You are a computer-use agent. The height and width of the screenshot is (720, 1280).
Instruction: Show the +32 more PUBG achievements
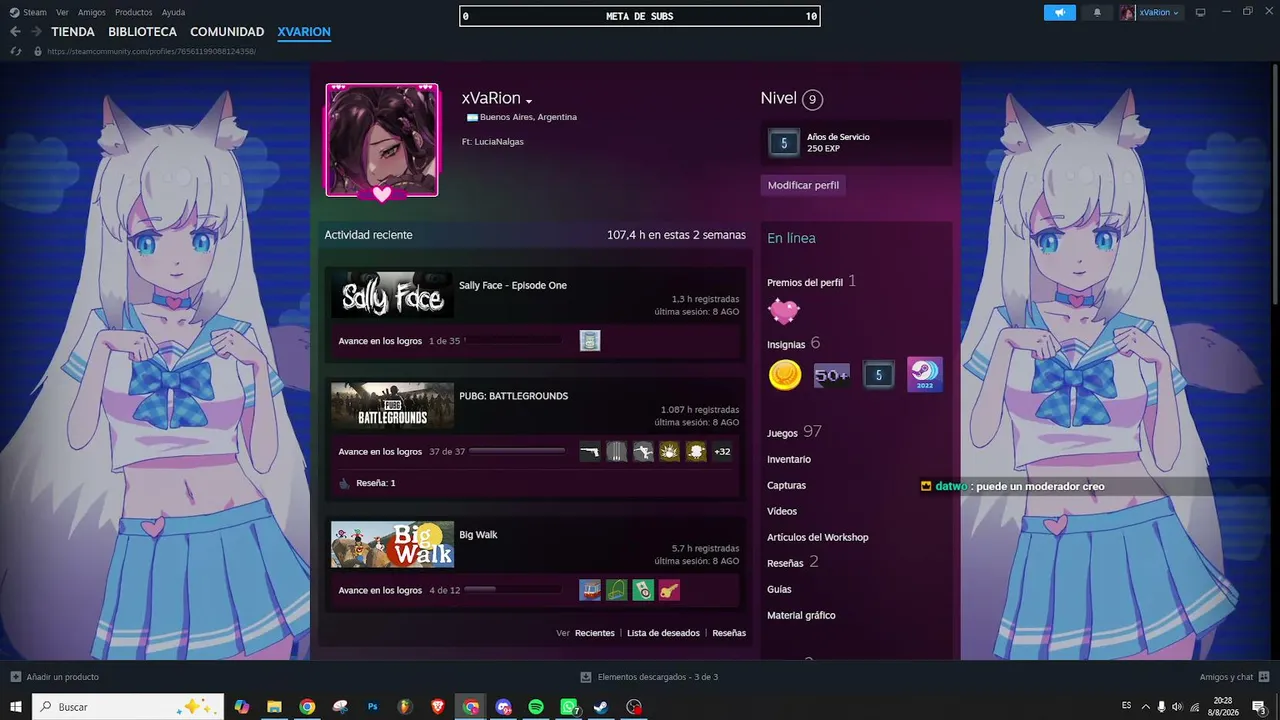(722, 452)
